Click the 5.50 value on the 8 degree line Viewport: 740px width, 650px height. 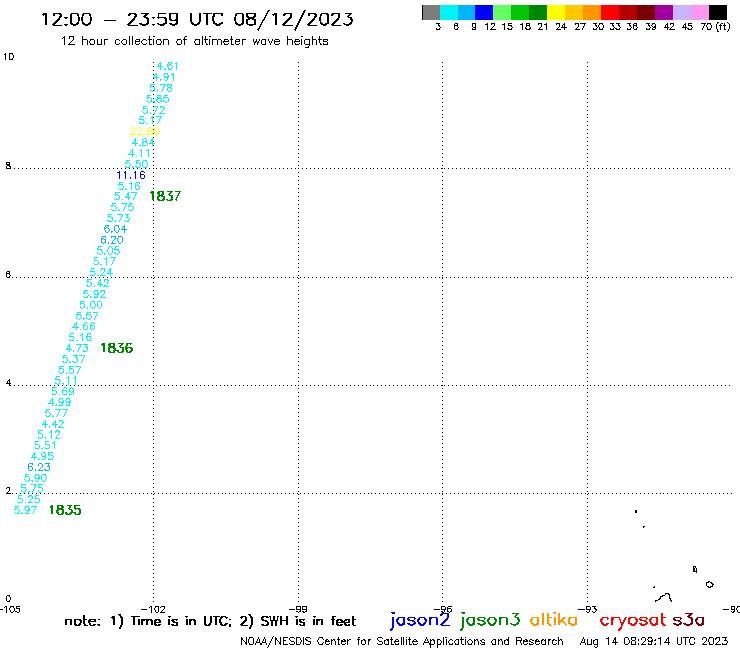pyautogui.click(x=136, y=164)
